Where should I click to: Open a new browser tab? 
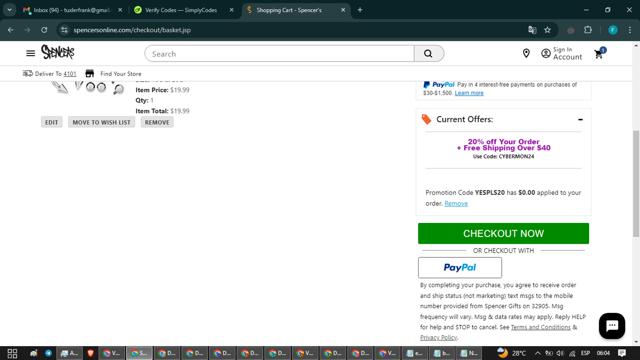pyautogui.click(x=360, y=10)
